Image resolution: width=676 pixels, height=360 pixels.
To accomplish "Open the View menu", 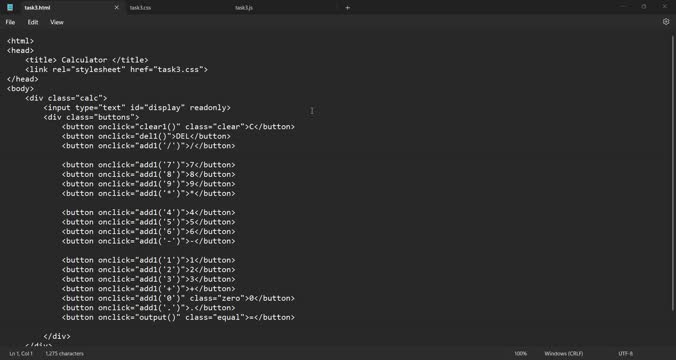I will click(57, 22).
